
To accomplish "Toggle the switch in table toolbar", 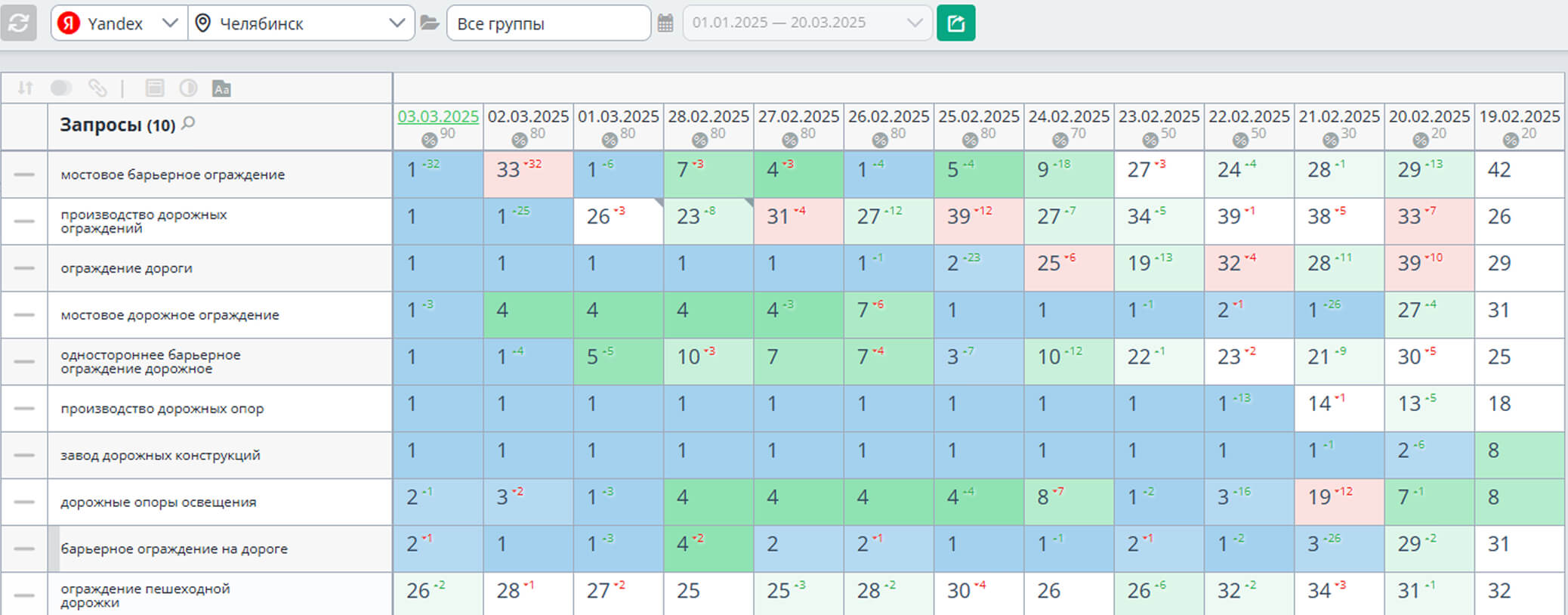I will (x=61, y=88).
